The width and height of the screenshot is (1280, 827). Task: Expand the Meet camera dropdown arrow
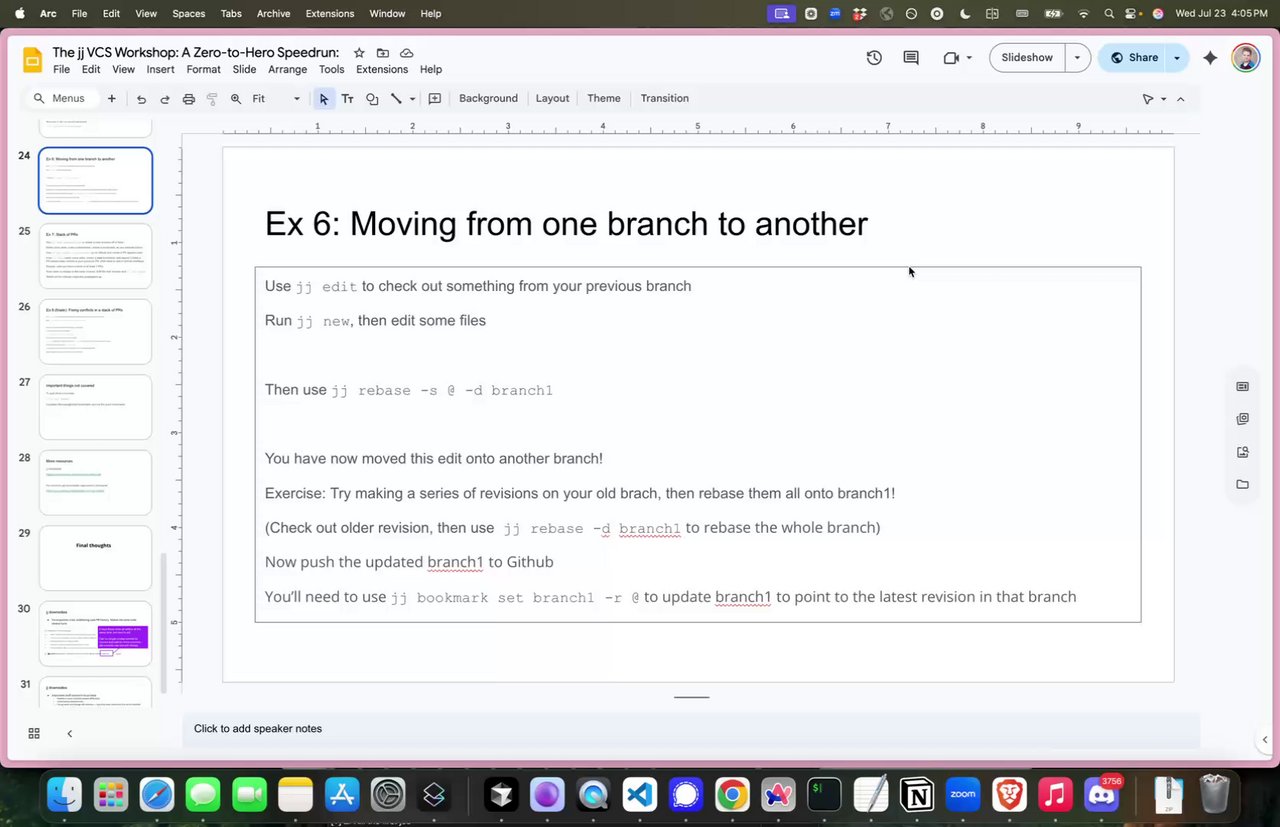click(969, 58)
